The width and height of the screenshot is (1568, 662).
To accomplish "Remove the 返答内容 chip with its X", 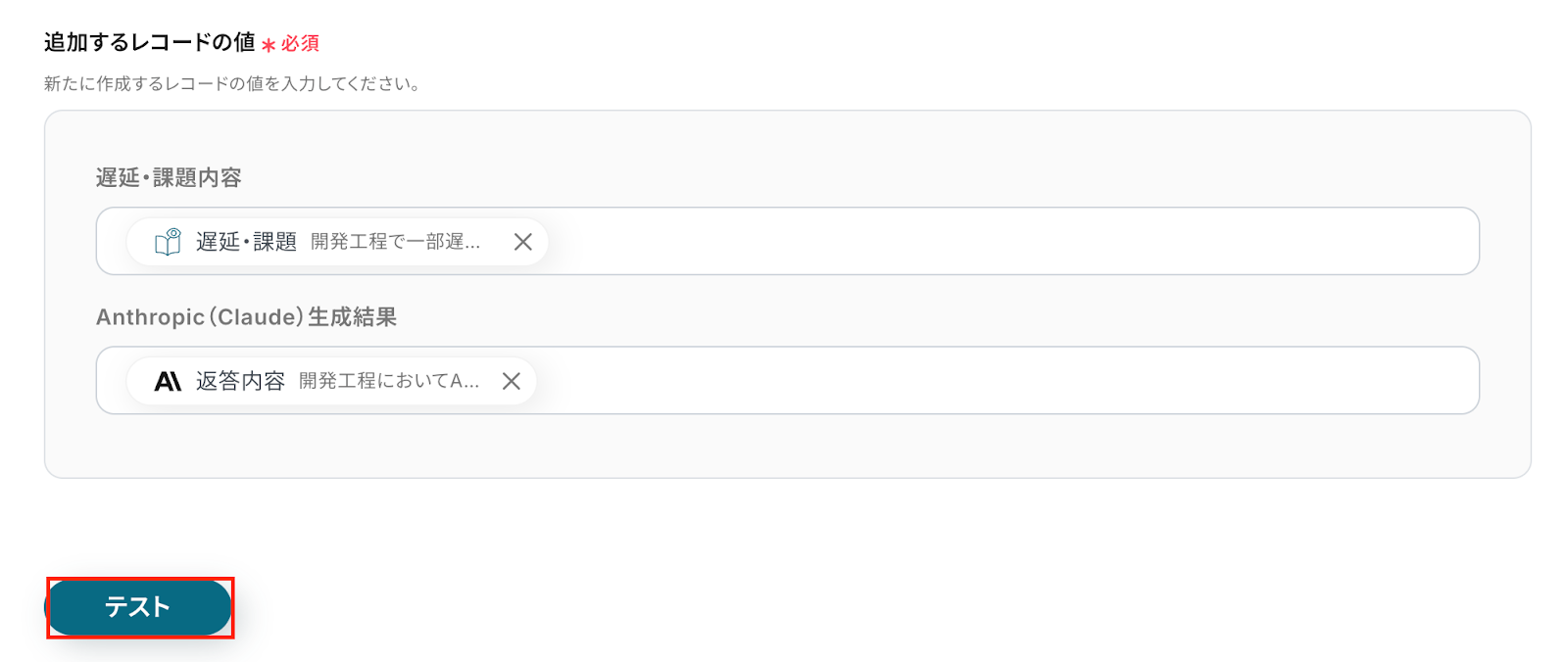I will (x=512, y=381).
